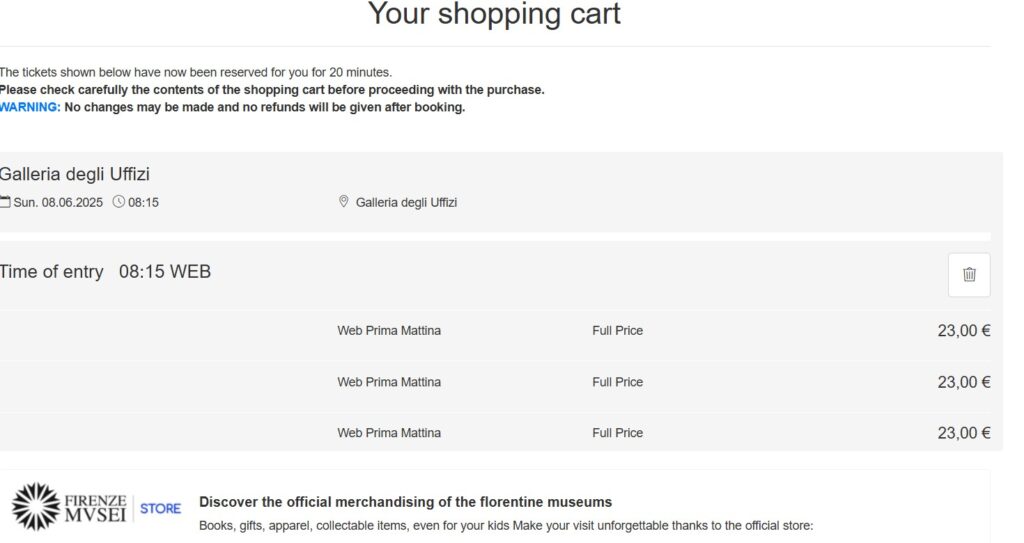Click the last 23,00 € price

click(x=964, y=433)
